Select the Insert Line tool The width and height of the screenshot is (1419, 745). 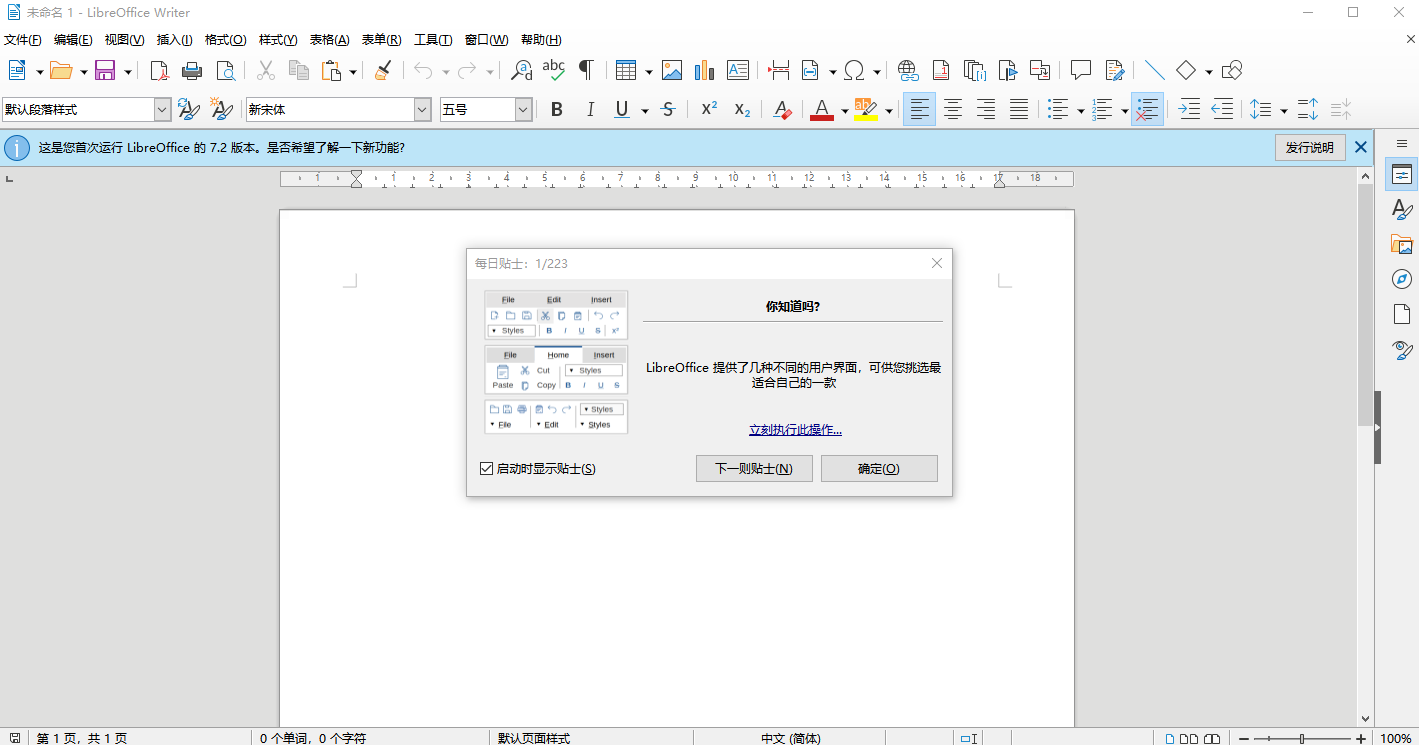(x=1155, y=70)
